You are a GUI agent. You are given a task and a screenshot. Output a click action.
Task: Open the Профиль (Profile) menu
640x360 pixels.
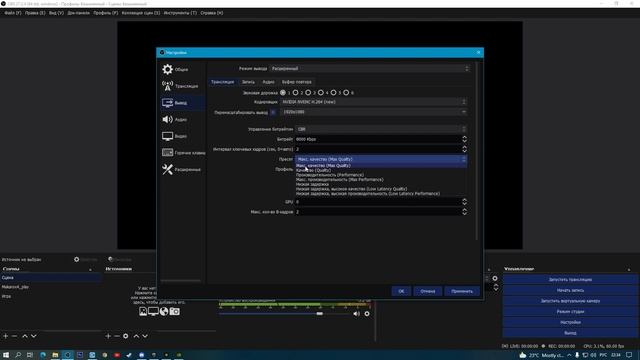tap(105, 13)
